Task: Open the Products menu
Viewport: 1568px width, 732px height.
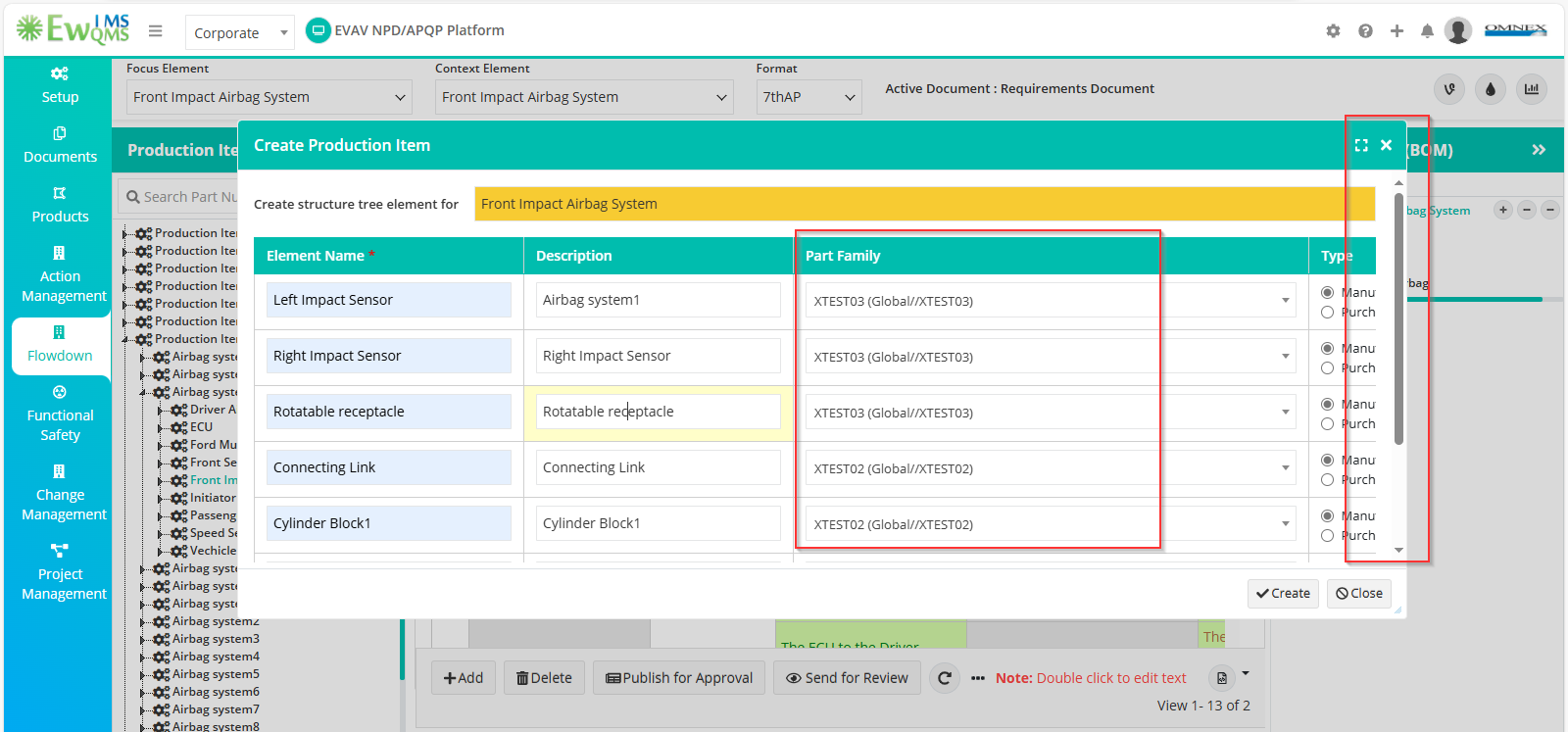Action: click(x=60, y=205)
